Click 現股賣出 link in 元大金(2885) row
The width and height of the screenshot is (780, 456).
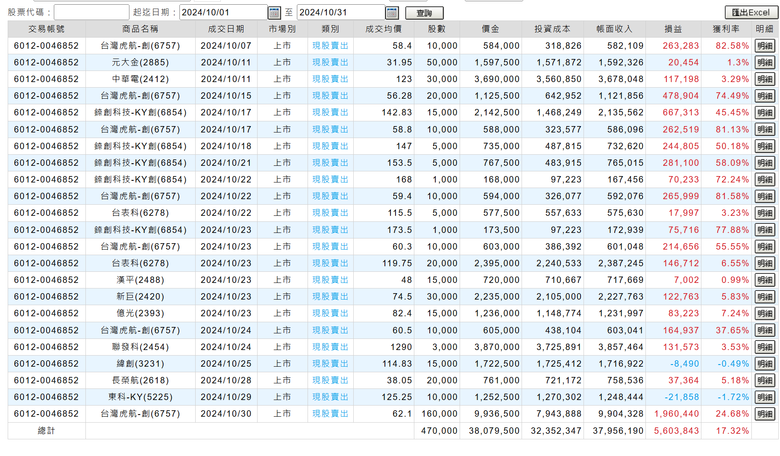tap(330, 63)
